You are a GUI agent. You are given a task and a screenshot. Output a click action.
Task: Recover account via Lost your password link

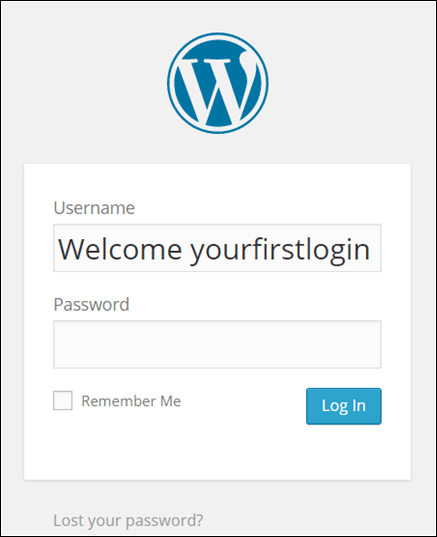pos(128,521)
